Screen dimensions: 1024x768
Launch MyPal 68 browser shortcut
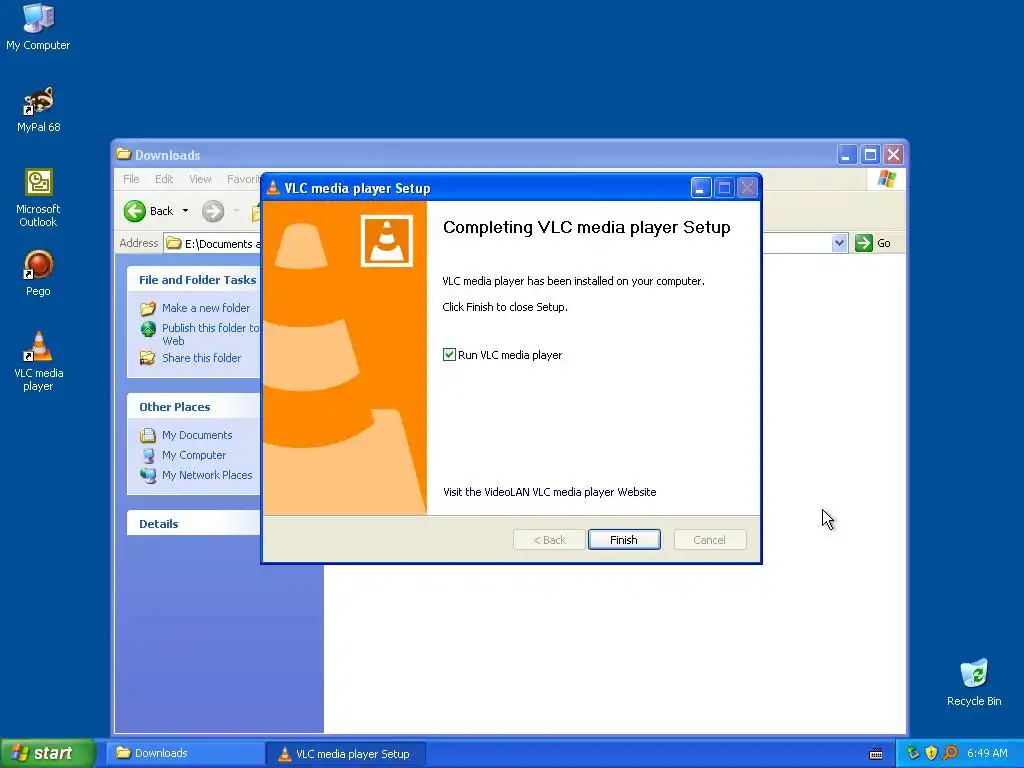[38, 109]
